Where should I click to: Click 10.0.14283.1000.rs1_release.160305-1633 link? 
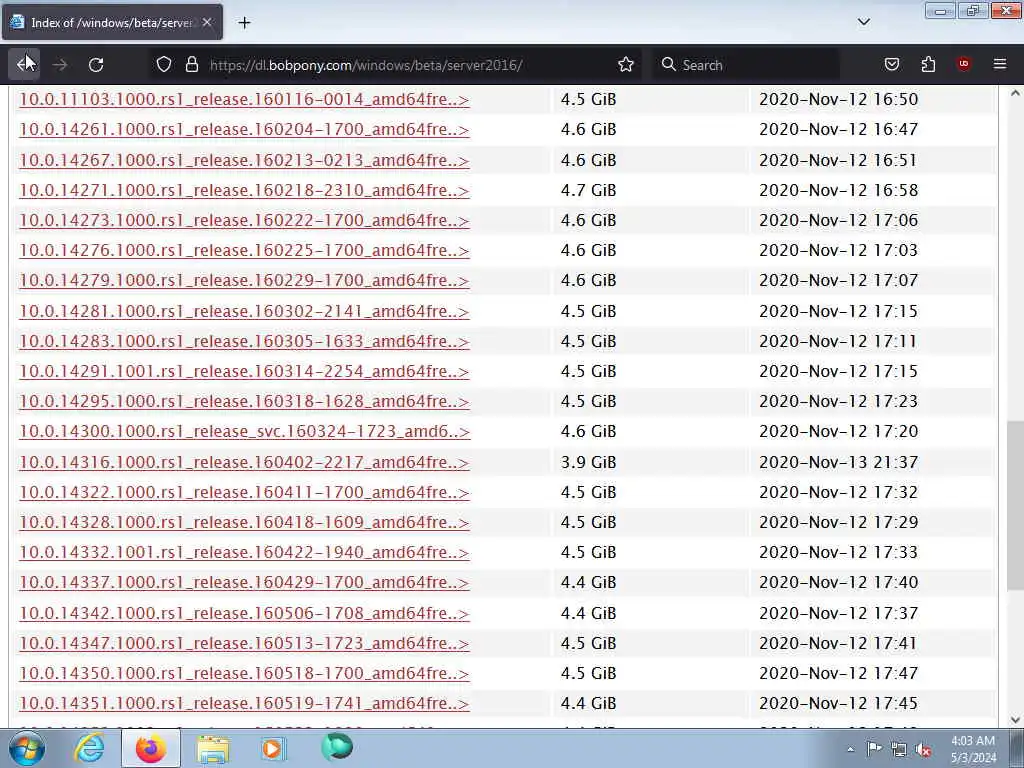coord(244,341)
